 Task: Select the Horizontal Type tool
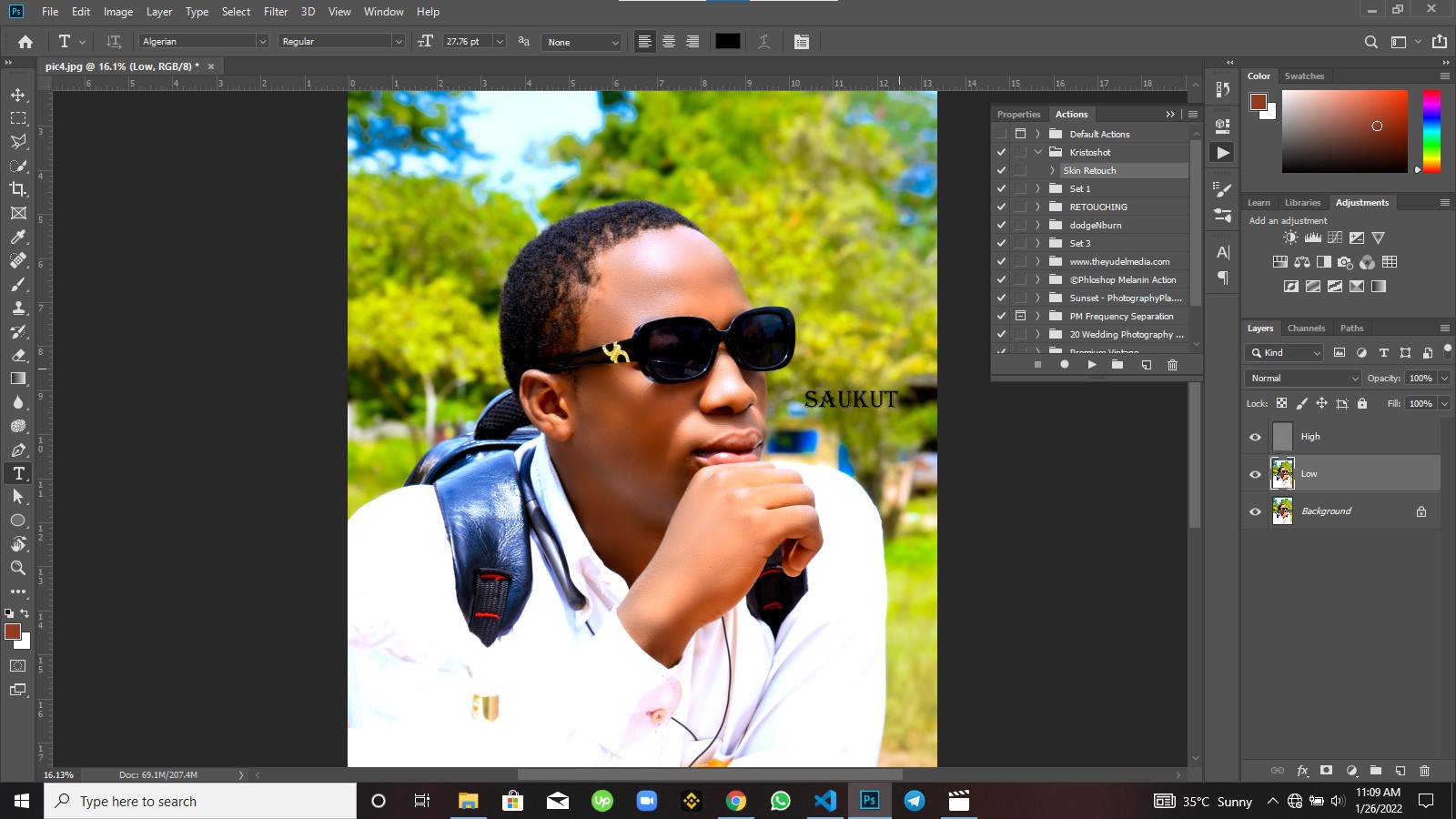(18, 473)
